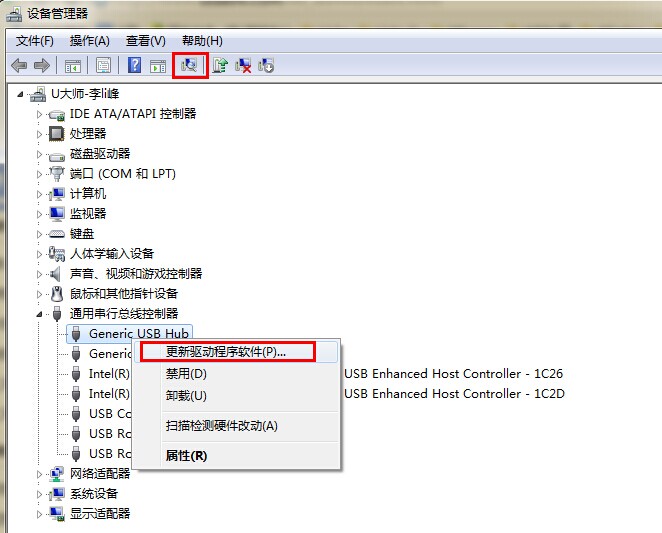This screenshot has width=662, height=533.
Task: Click the USB plug icon of 通用串行总线控制器
Action: (57, 314)
